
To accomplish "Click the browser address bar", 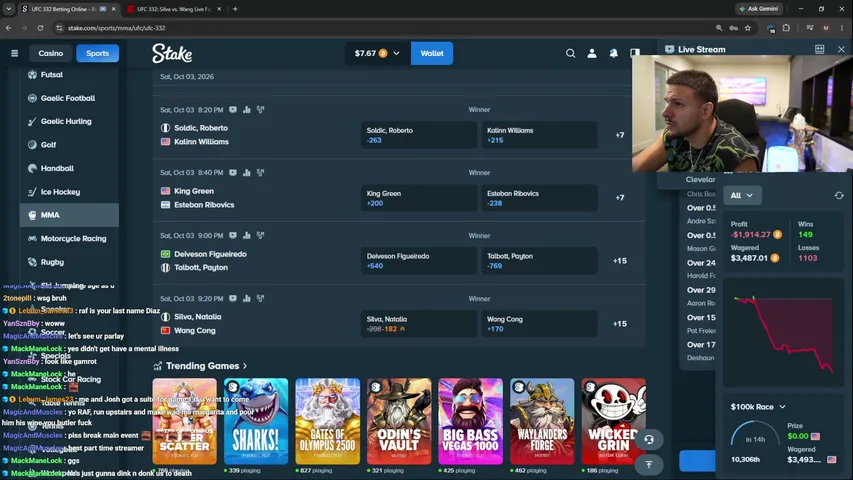I will coord(381,28).
